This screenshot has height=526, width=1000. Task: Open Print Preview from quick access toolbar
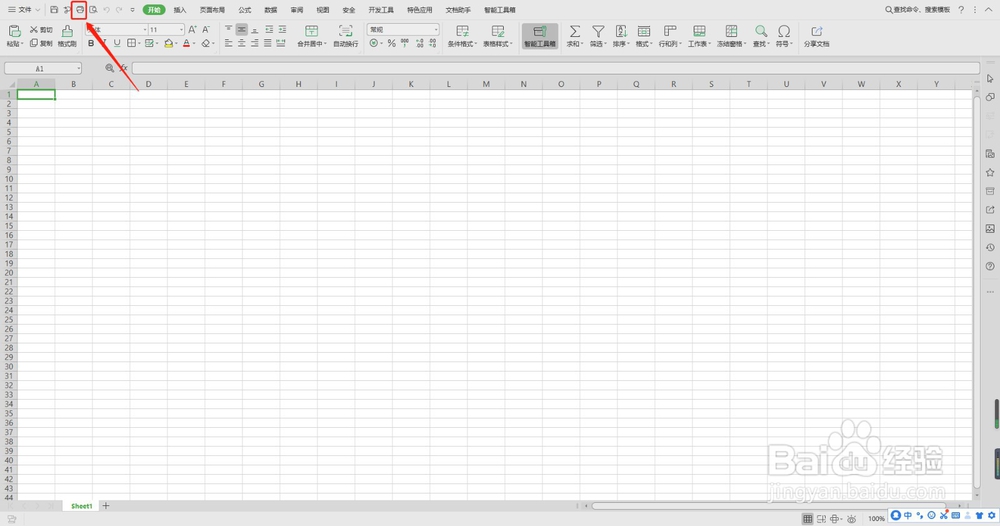(x=93, y=10)
